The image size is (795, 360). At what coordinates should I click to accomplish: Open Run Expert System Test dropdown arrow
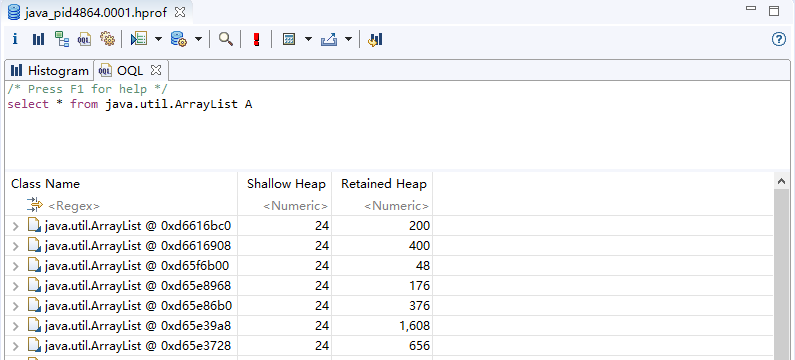coord(158,39)
